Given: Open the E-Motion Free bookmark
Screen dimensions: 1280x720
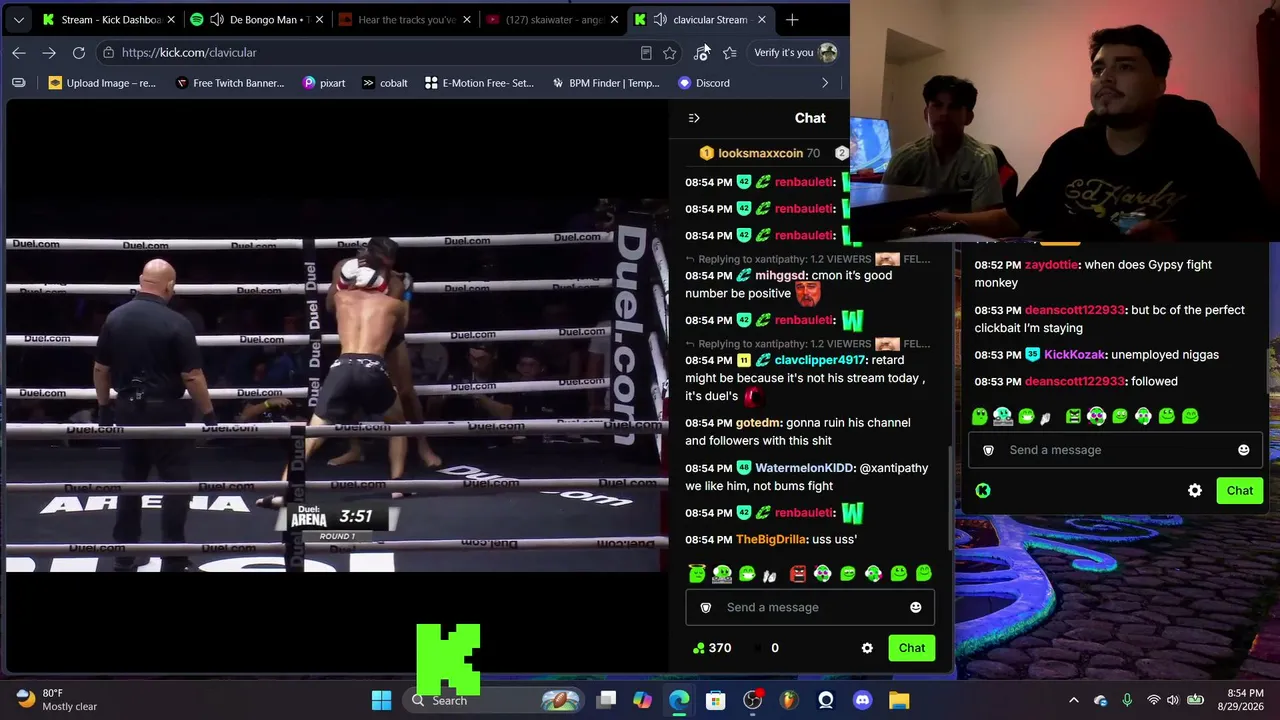Looking at the screenshot, I should click(480, 83).
